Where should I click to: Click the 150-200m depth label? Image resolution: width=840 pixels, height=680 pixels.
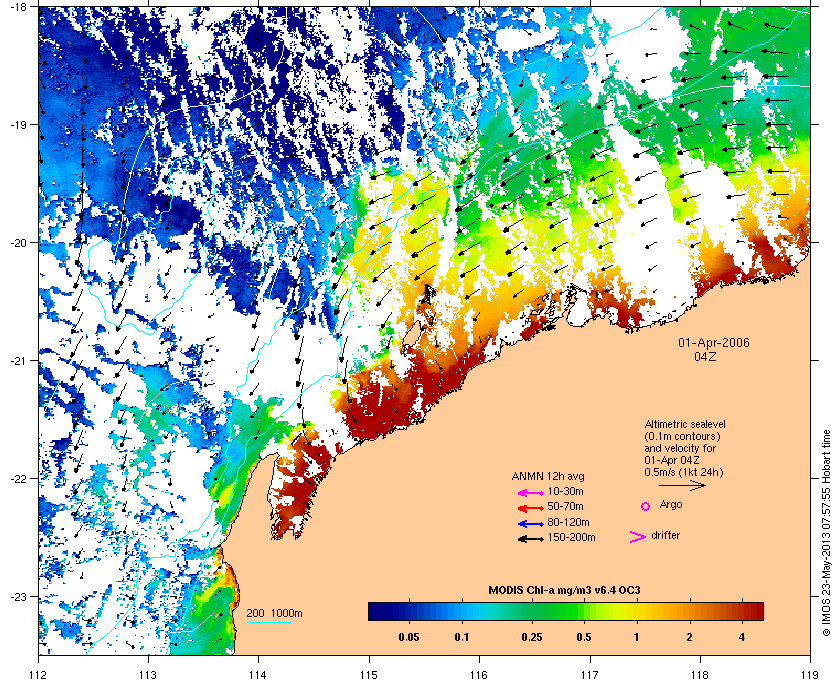click(x=571, y=537)
